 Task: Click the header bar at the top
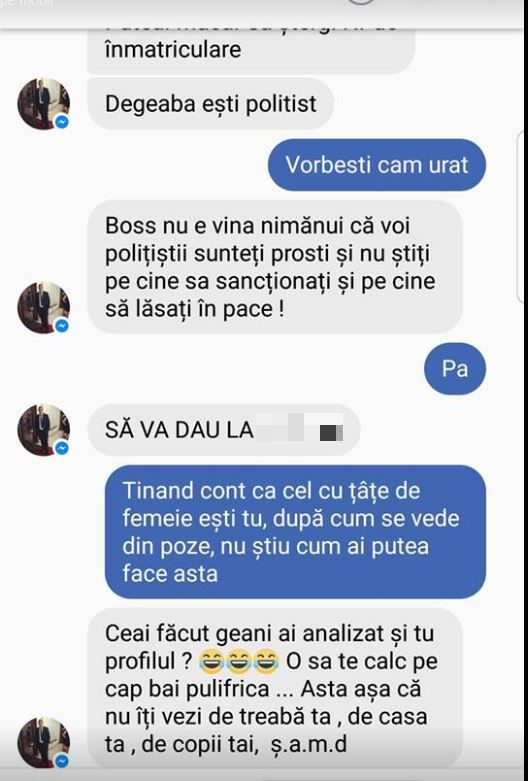[x=264, y=14]
